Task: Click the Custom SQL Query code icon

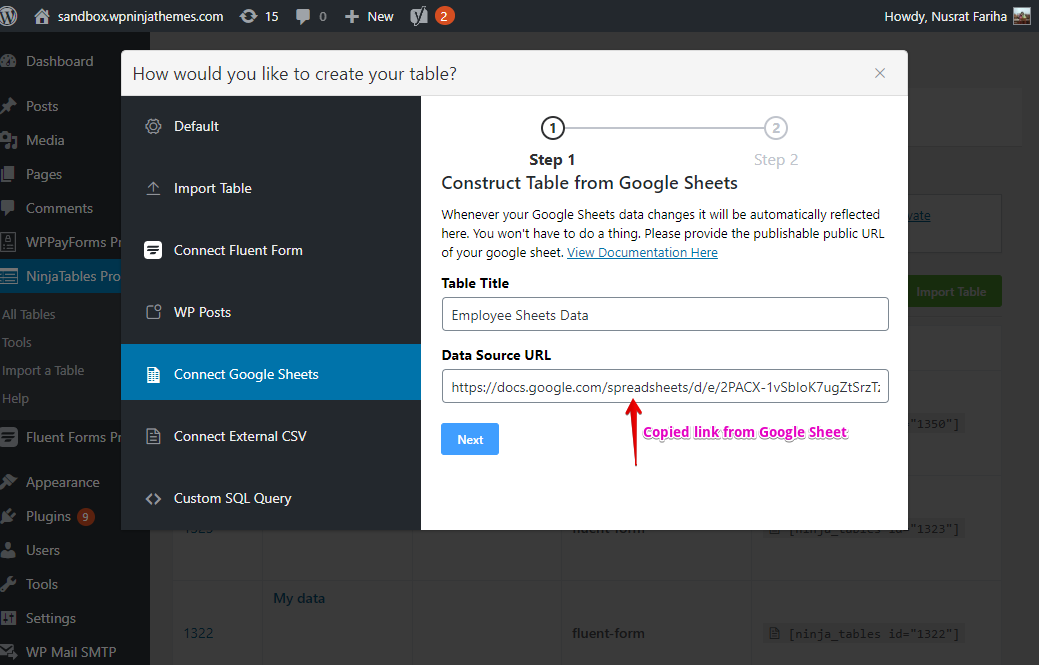Action: [x=153, y=499]
